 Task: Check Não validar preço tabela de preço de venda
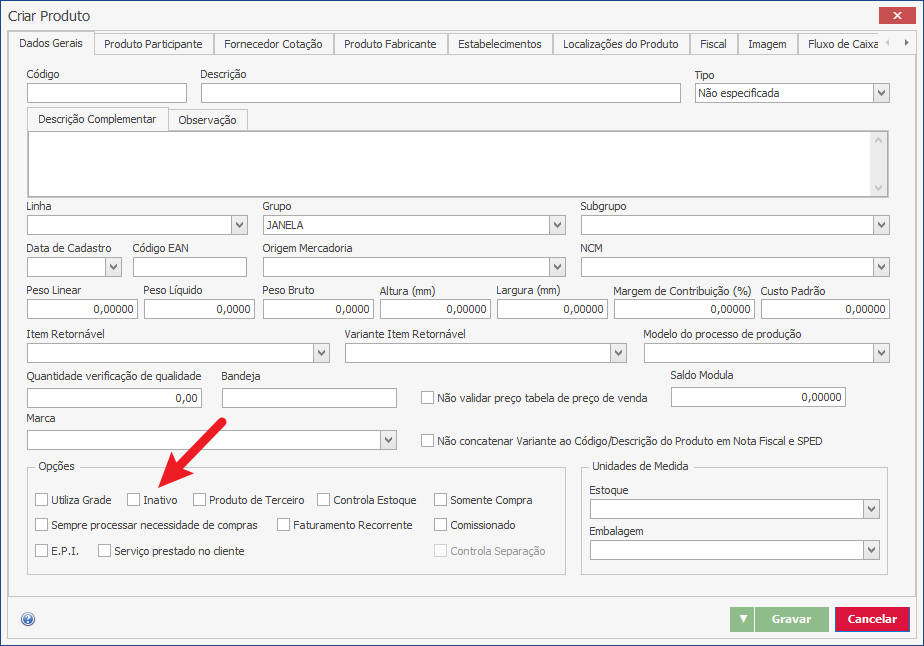pos(427,398)
